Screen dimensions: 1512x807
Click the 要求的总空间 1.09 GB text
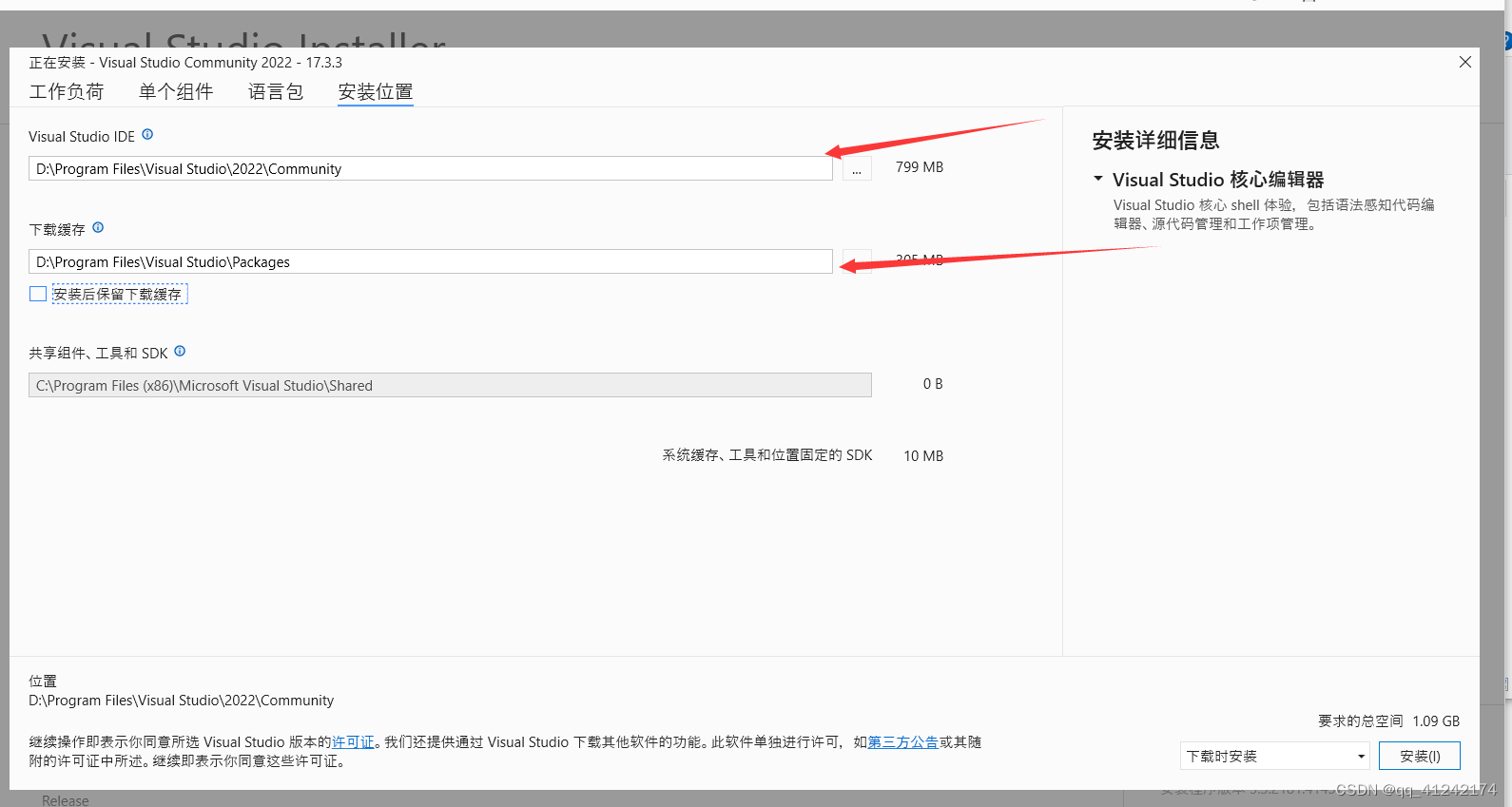(1388, 721)
